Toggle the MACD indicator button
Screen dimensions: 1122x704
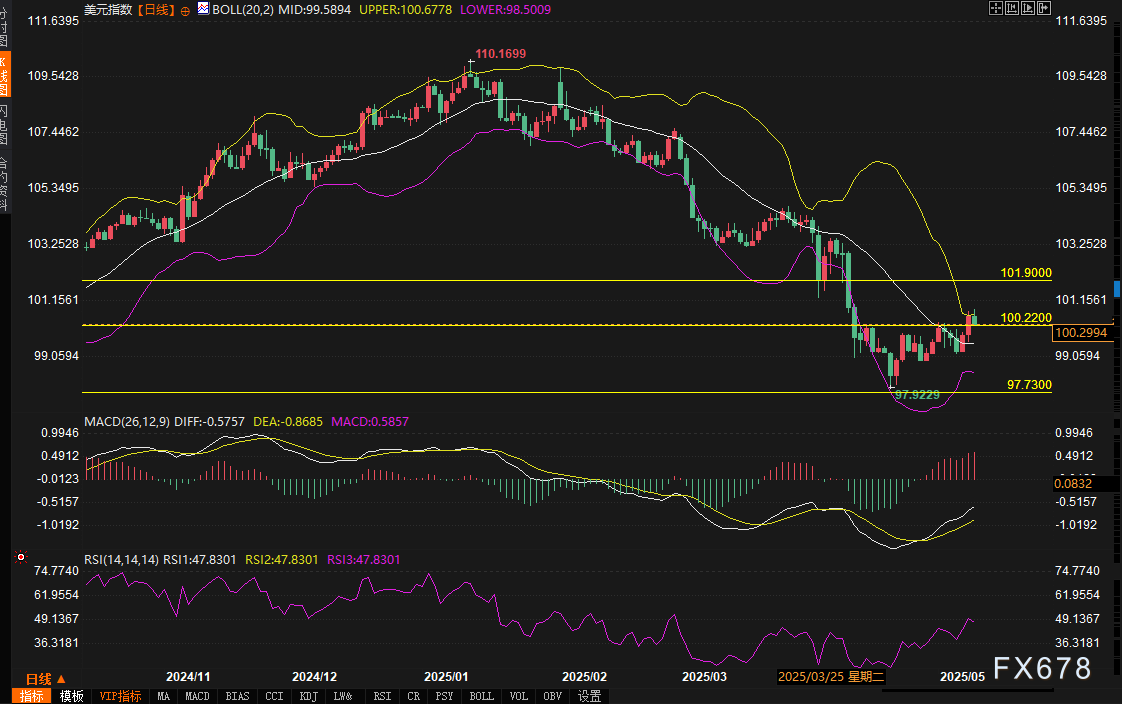[197, 696]
